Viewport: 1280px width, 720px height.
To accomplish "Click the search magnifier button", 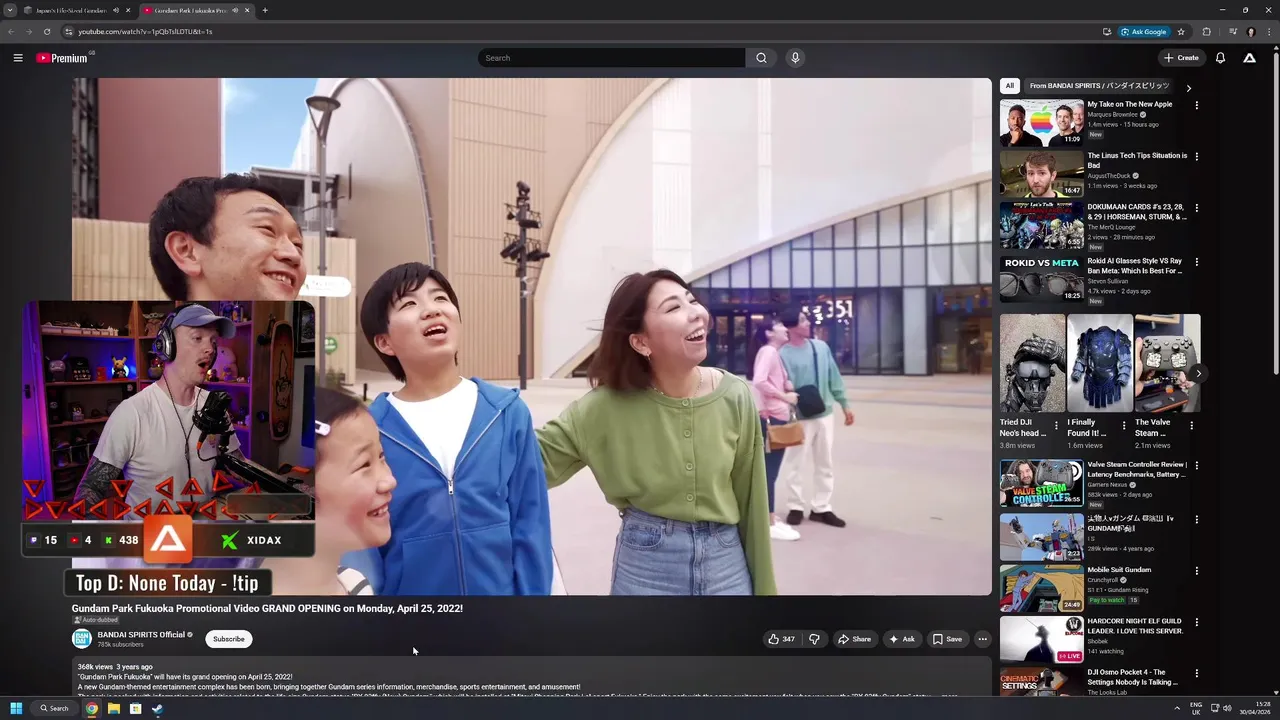I will [x=761, y=58].
